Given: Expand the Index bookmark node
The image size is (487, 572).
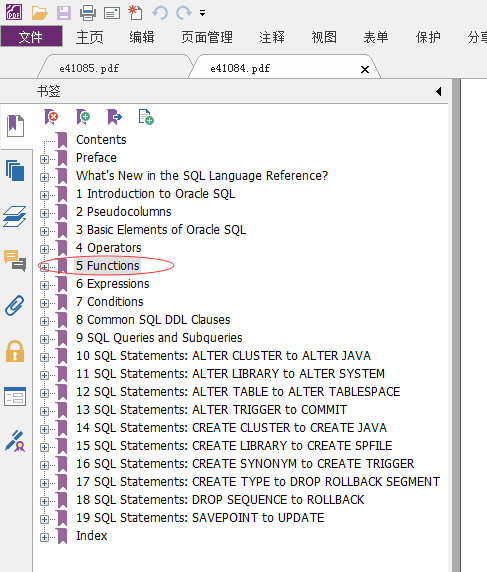Looking at the screenshot, I should (x=44, y=537).
